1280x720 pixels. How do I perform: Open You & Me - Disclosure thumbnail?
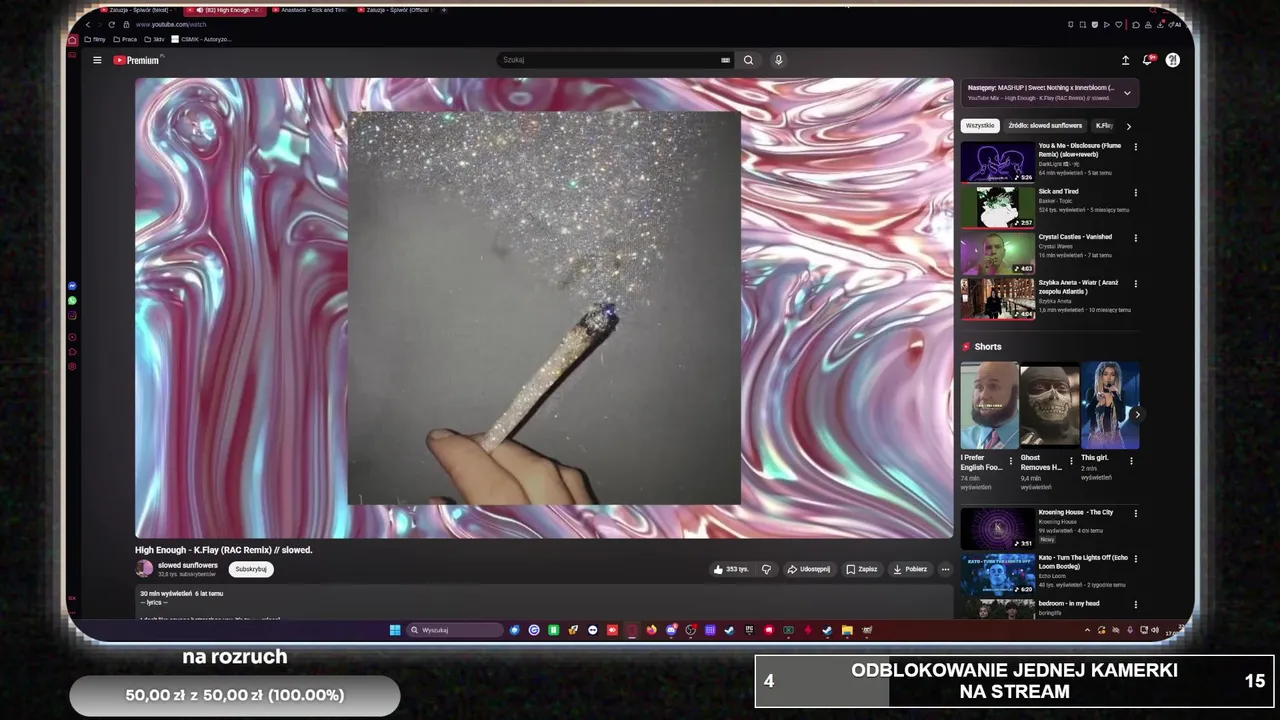(x=997, y=162)
